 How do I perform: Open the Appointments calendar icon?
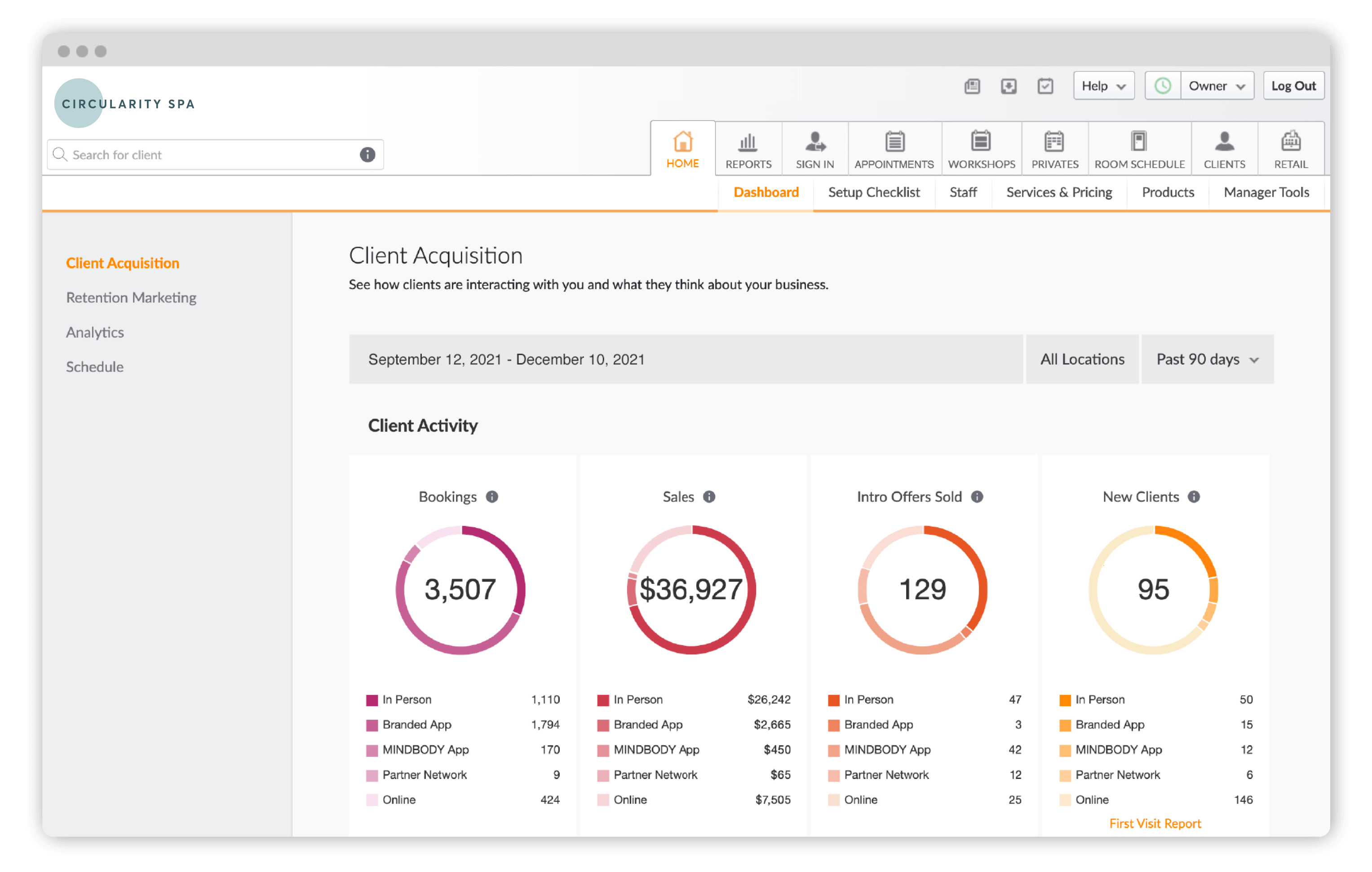click(894, 142)
